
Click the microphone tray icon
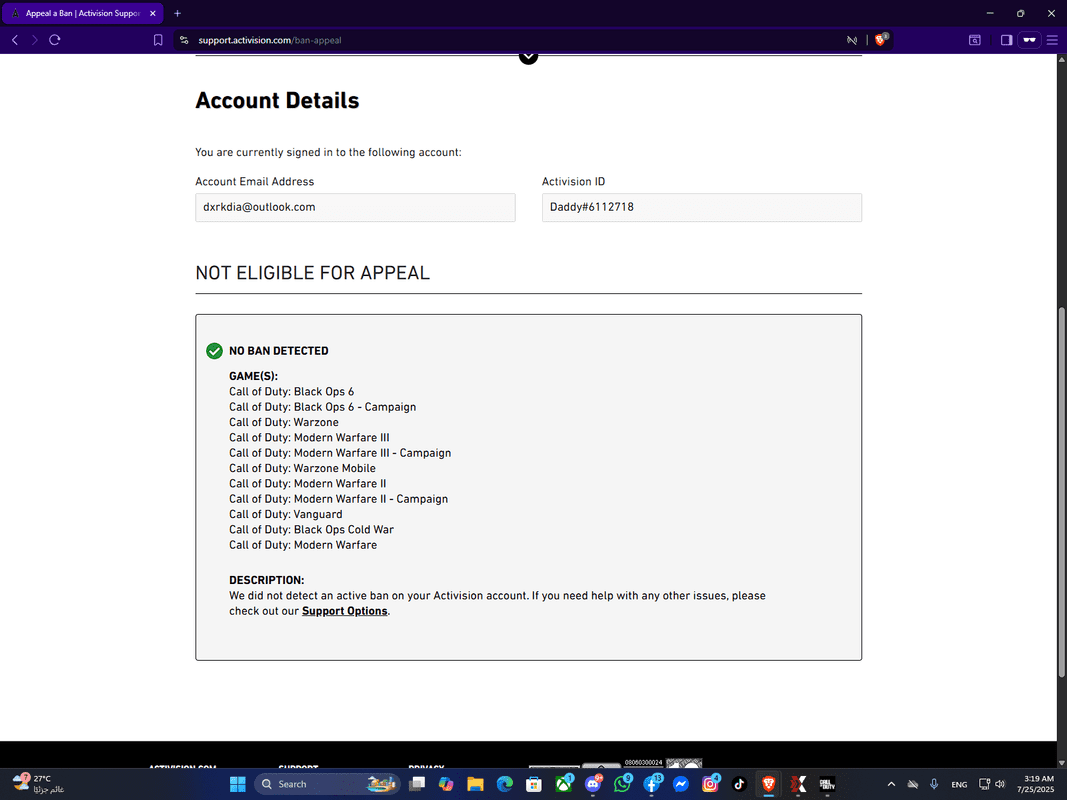coord(934,784)
